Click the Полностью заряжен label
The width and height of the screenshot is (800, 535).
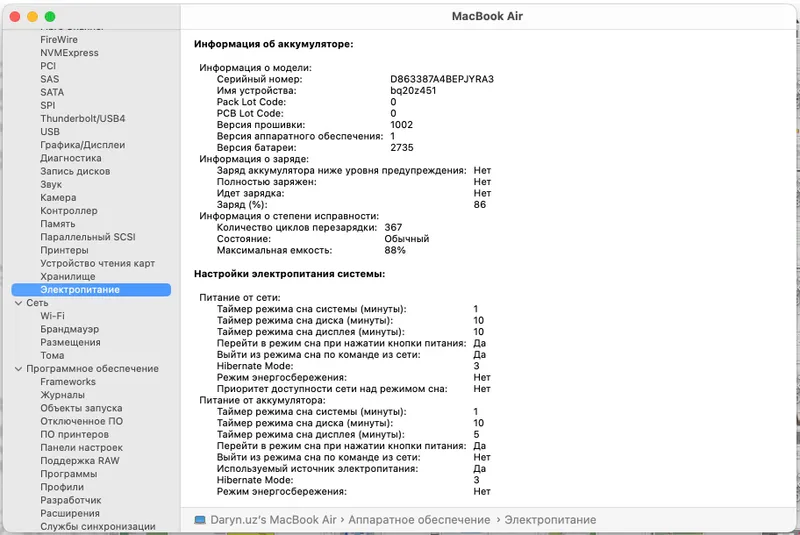(267, 182)
